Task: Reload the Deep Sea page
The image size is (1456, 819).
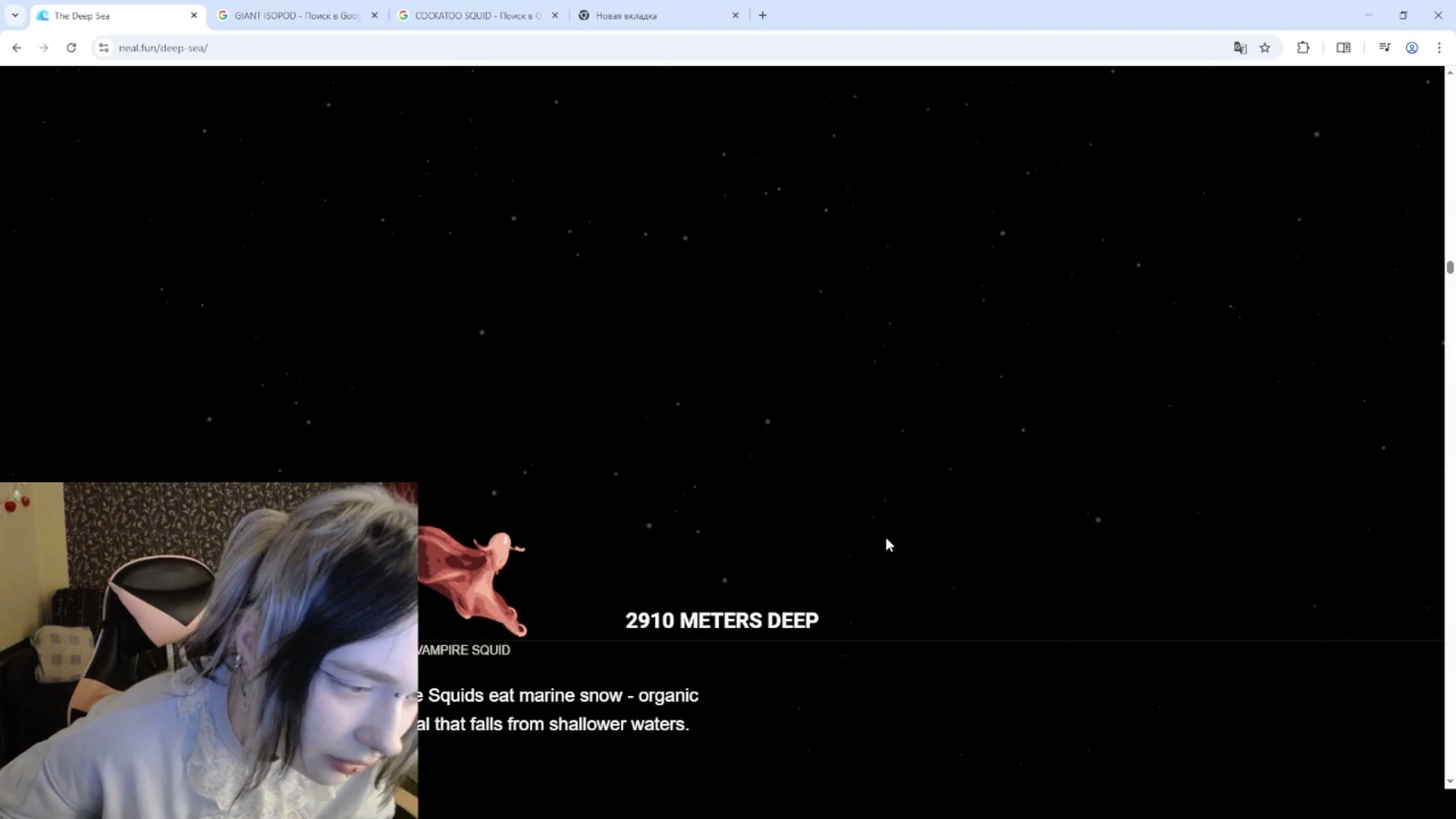Action: (x=71, y=48)
